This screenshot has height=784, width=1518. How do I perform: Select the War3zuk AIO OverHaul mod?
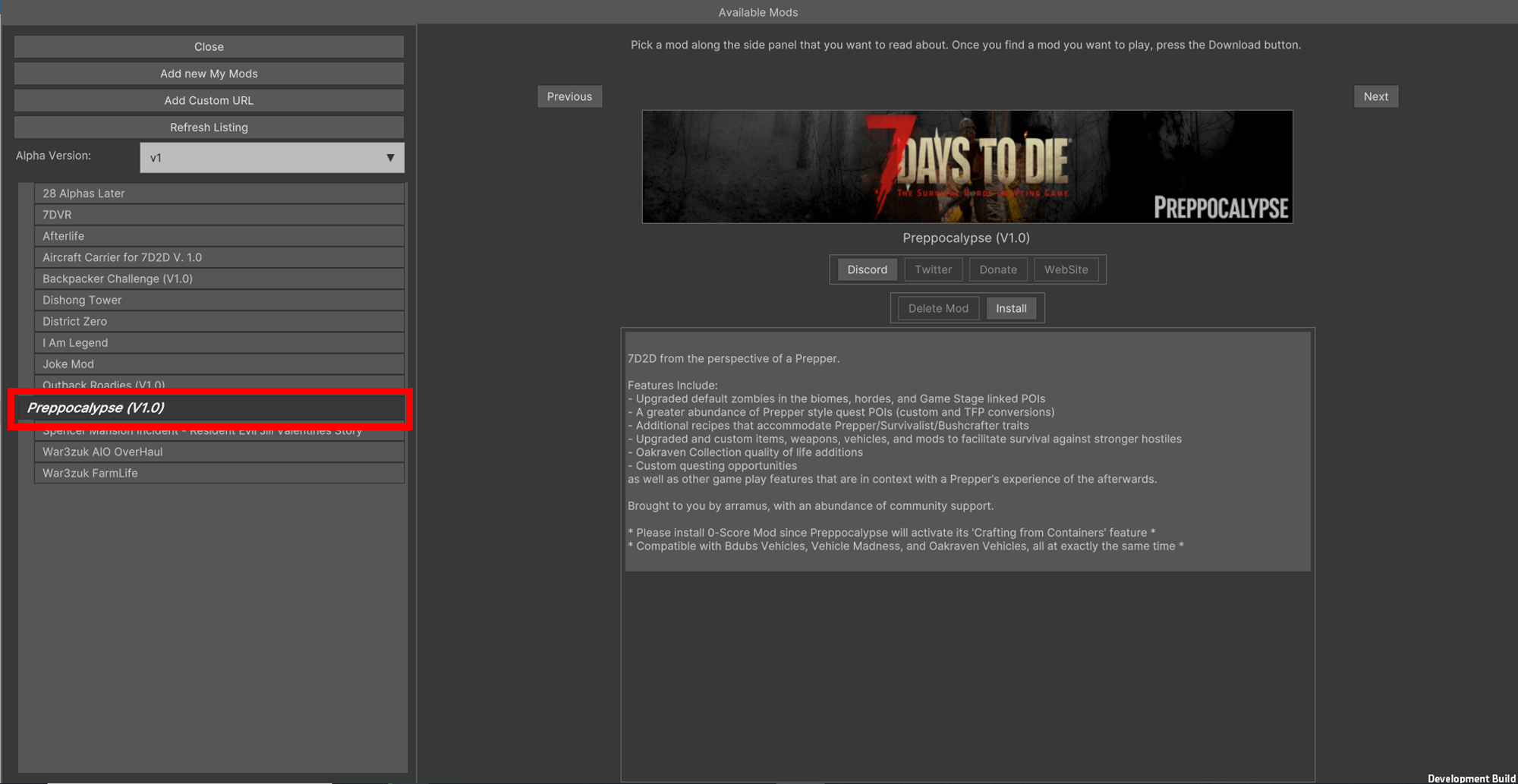coord(219,452)
